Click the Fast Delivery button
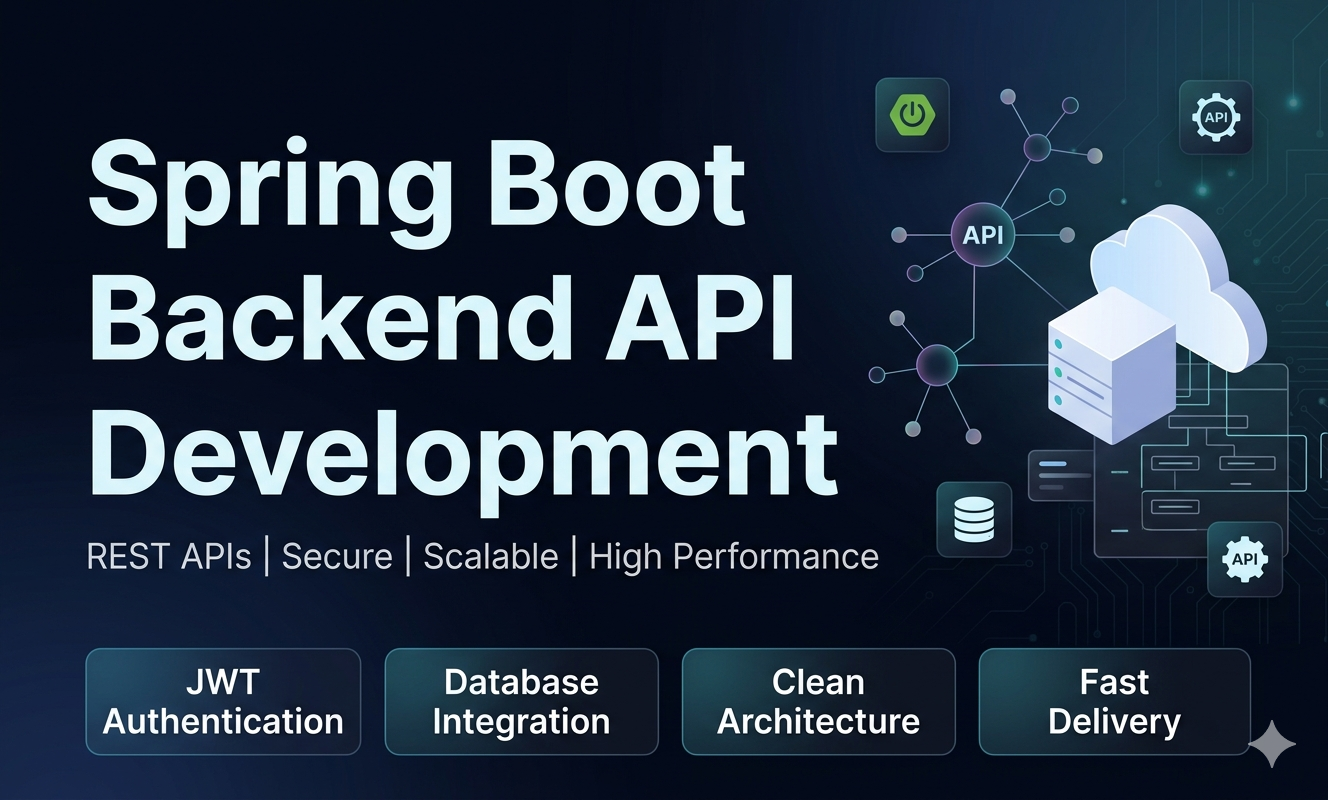 coord(1114,702)
